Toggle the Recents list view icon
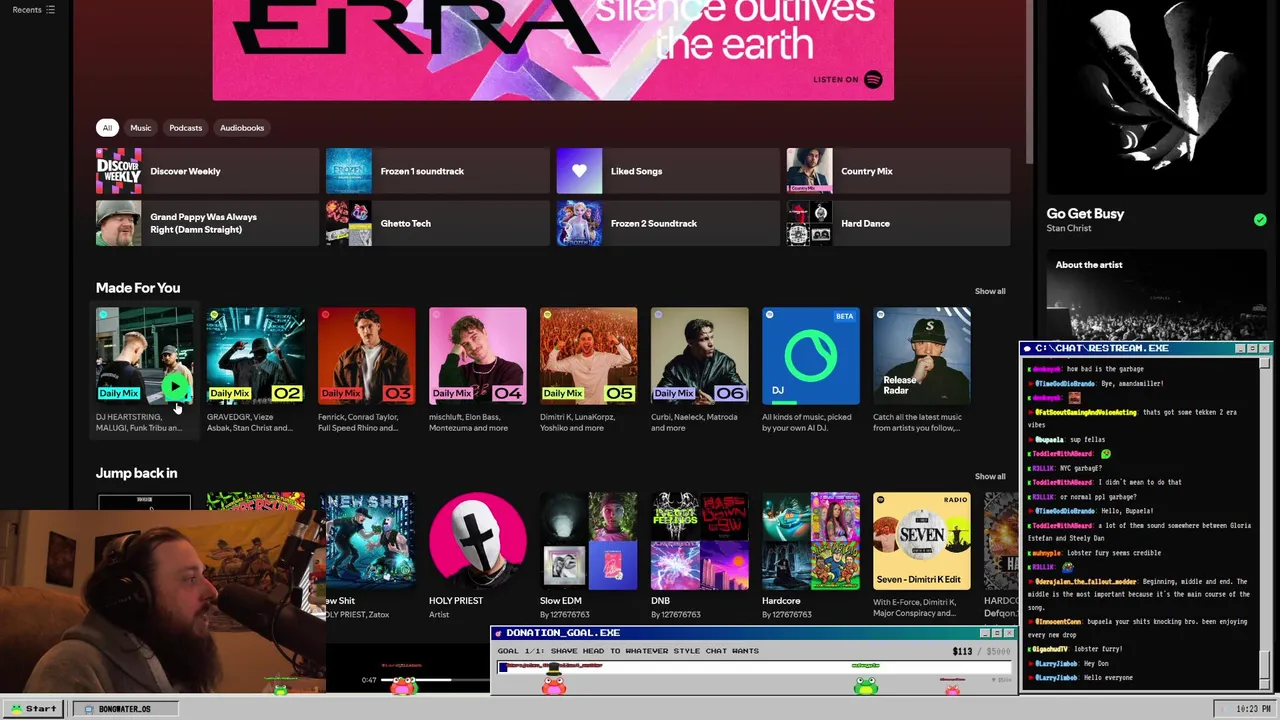Image resolution: width=1280 pixels, height=720 pixels. pyautogui.click(x=50, y=10)
